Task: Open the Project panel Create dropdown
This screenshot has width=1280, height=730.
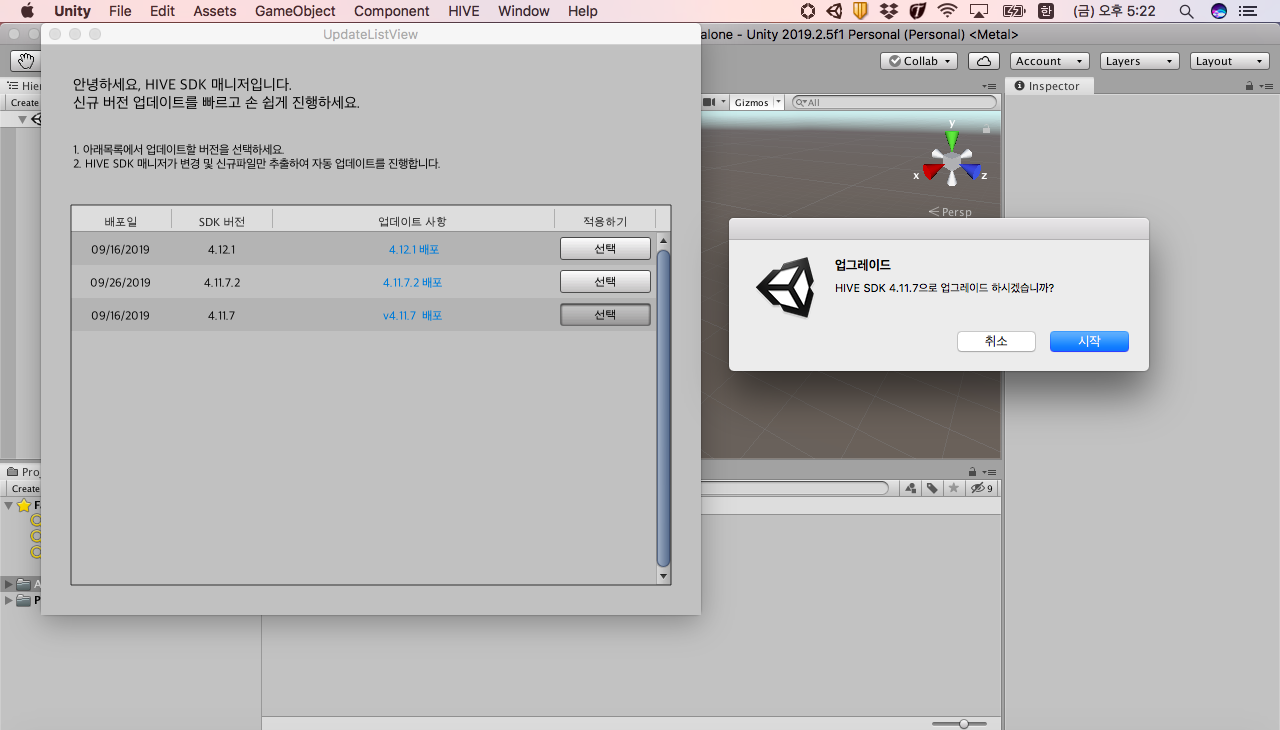Action: pyautogui.click(x=25, y=488)
